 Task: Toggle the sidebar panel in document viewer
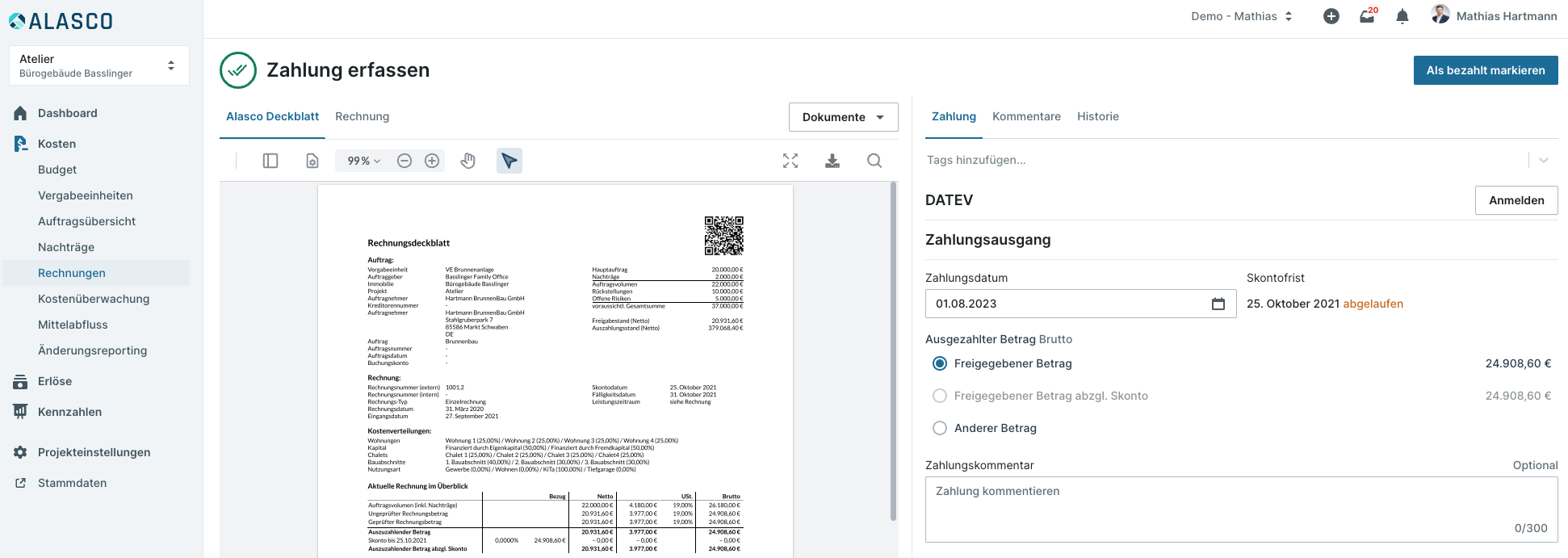pos(270,161)
